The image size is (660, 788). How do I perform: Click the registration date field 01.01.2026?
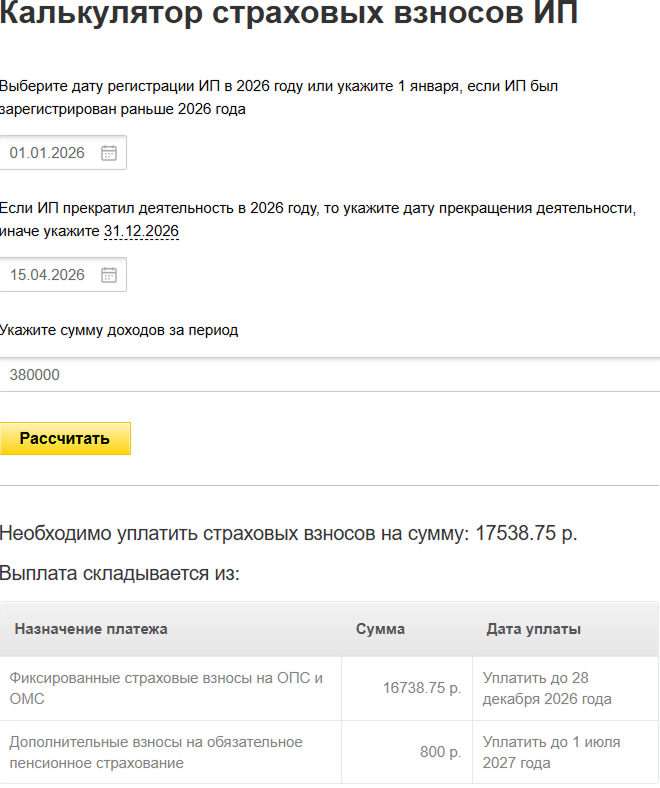pos(63,153)
